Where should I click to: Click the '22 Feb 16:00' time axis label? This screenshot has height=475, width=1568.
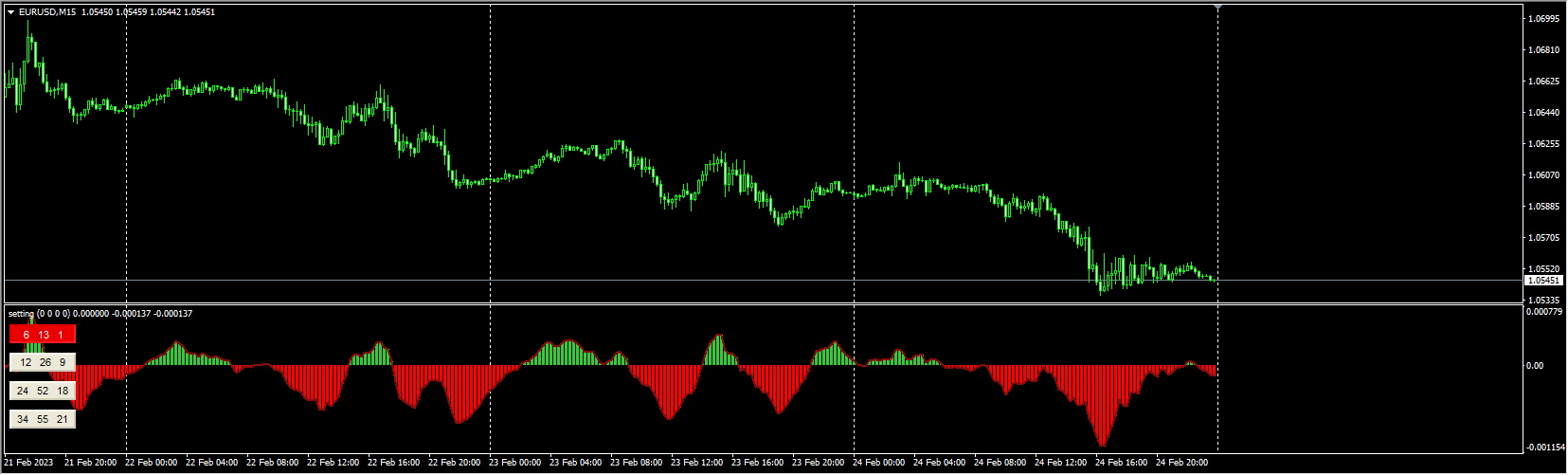(x=394, y=464)
